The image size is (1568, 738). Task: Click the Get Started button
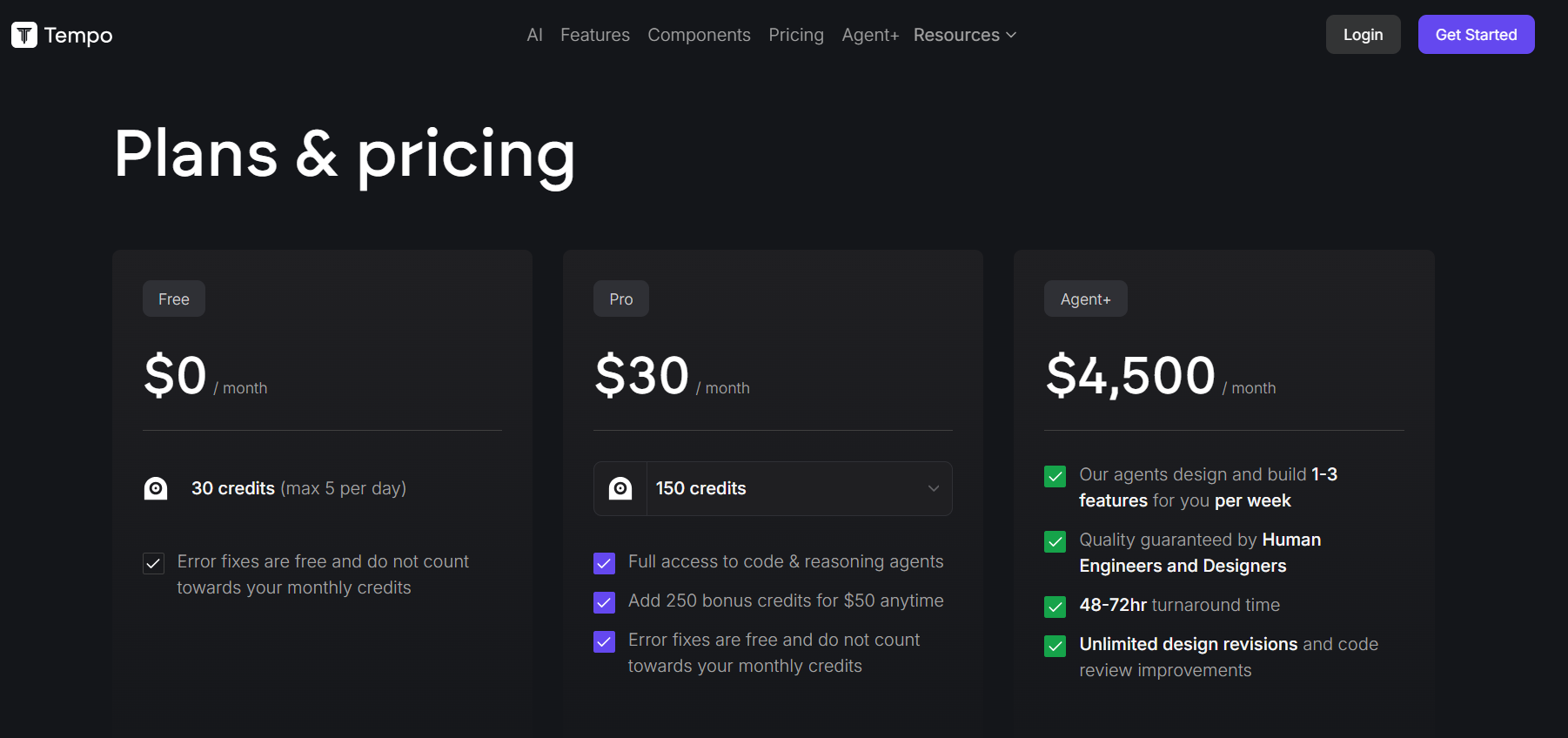[x=1476, y=35]
